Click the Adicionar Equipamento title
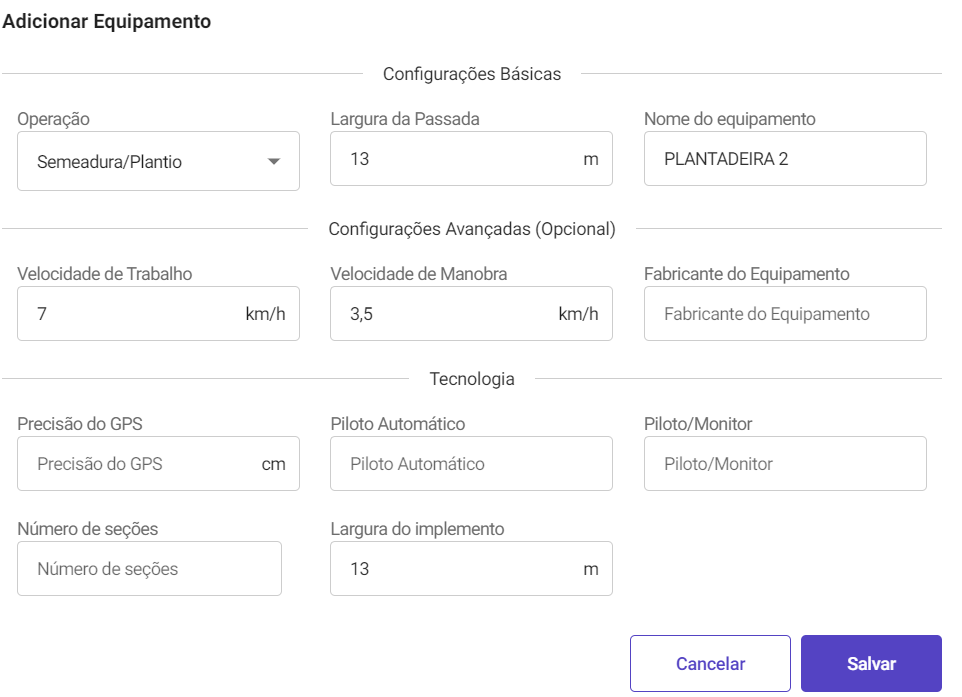The height and width of the screenshot is (697, 962). coord(107,21)
